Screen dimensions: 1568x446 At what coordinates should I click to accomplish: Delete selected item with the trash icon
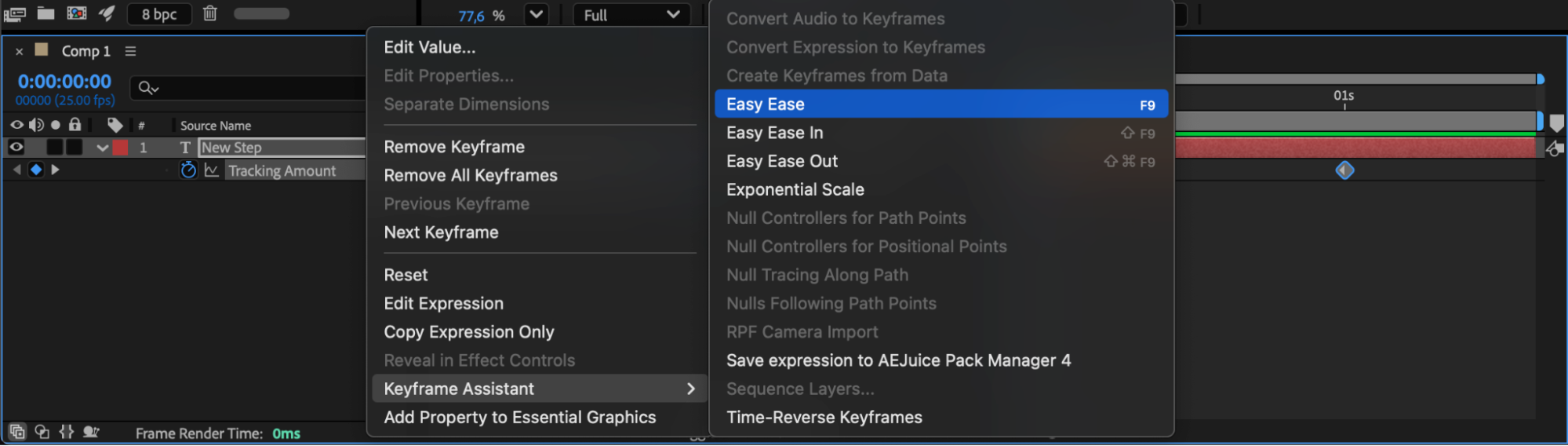pos(209,13)
